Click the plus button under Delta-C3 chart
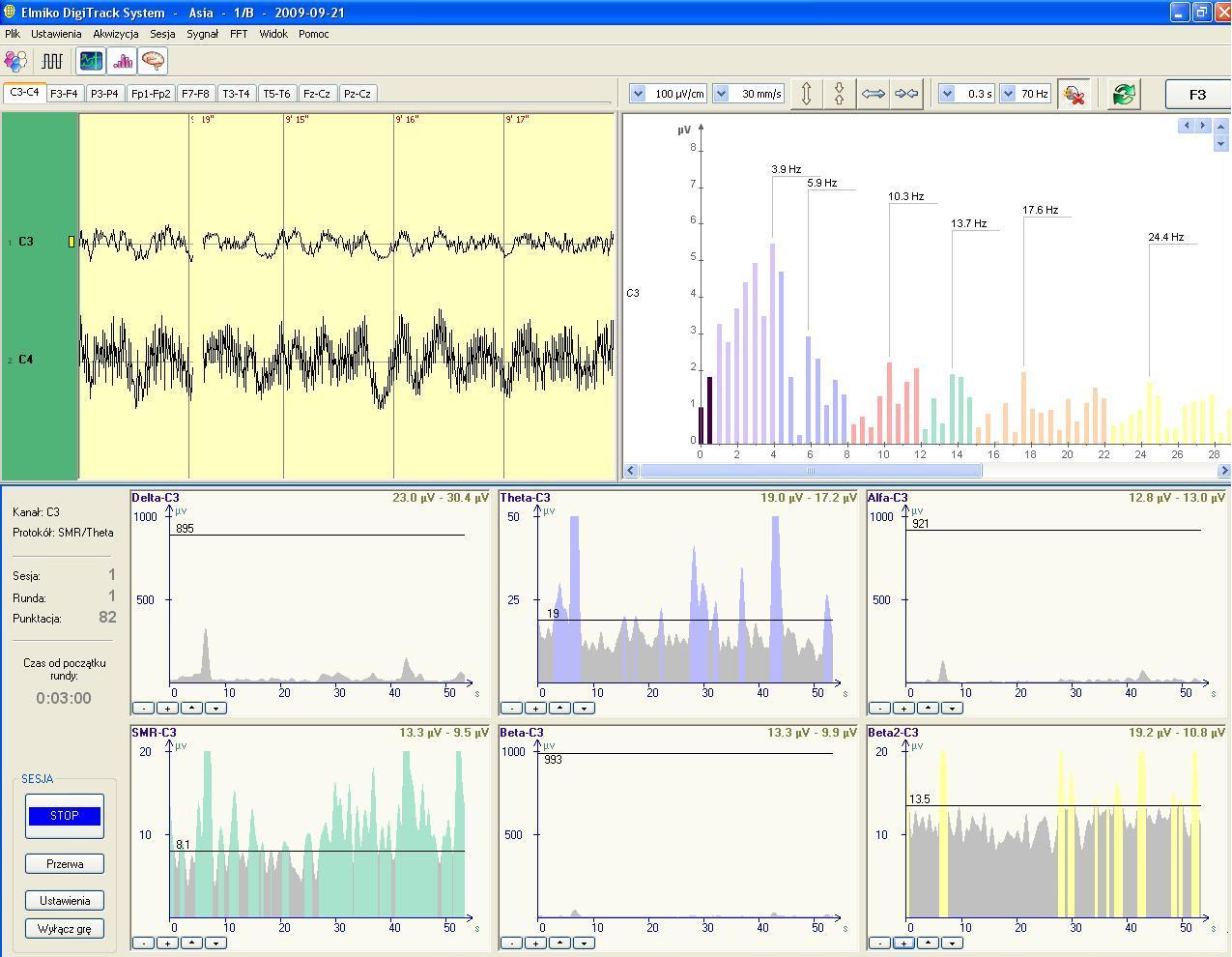 (167, 708)
